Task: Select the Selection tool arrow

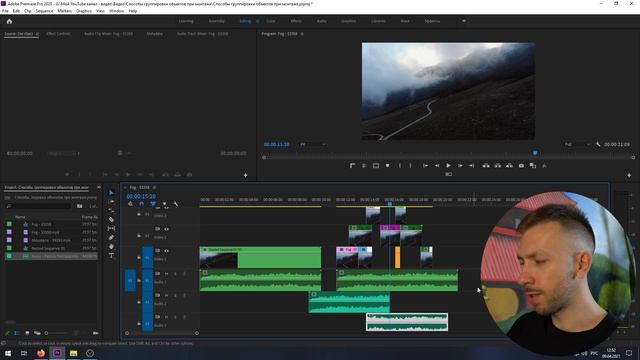Action: [111, 192]
